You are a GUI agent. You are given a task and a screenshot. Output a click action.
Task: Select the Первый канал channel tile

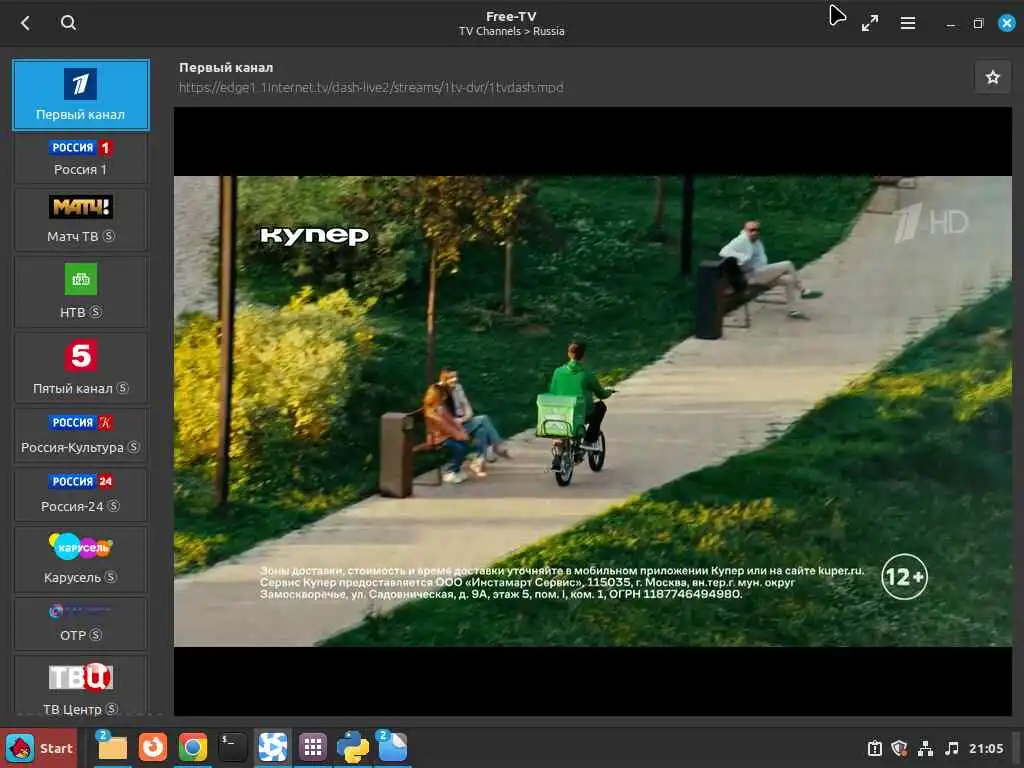click(81, 95)
